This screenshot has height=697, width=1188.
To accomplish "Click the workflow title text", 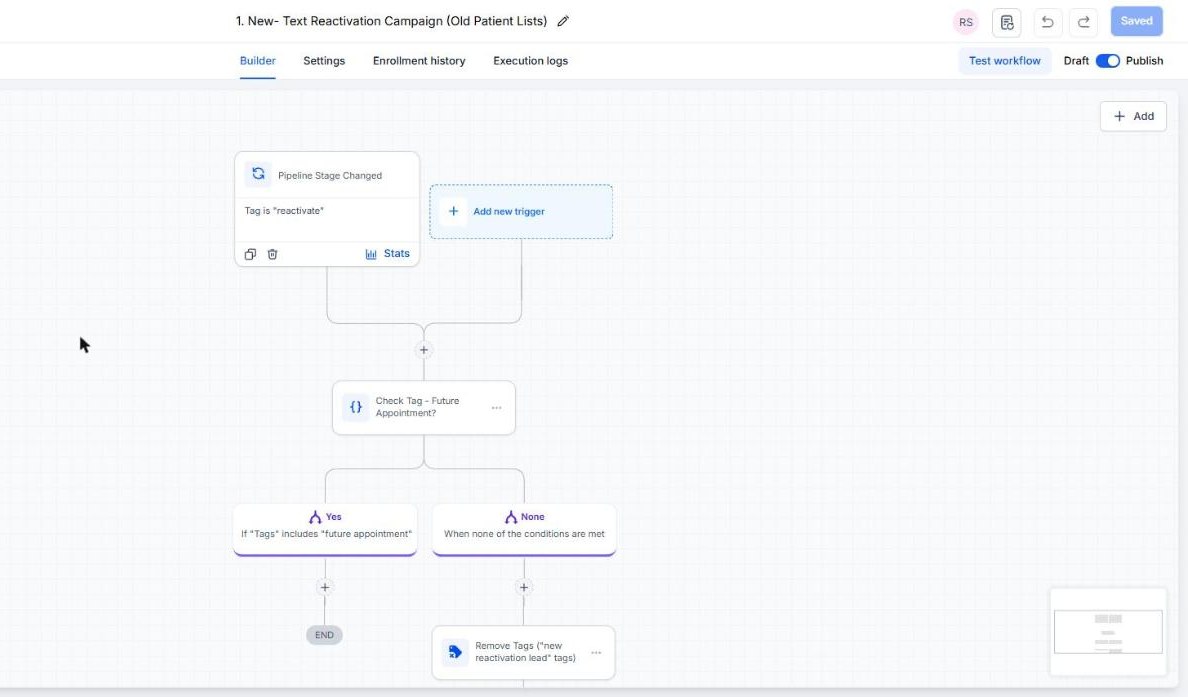I will 391,21.
